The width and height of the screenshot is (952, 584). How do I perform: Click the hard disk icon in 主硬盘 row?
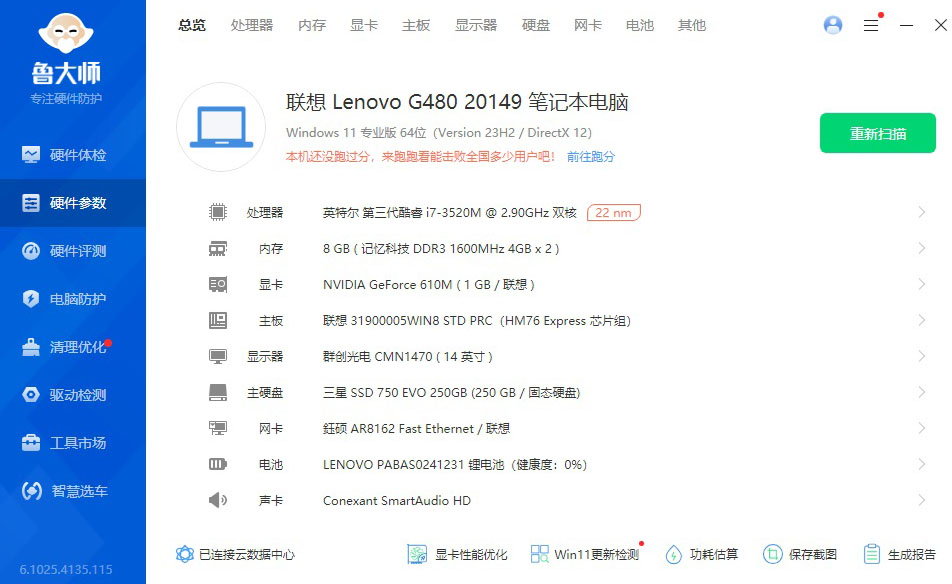point(218,392)
